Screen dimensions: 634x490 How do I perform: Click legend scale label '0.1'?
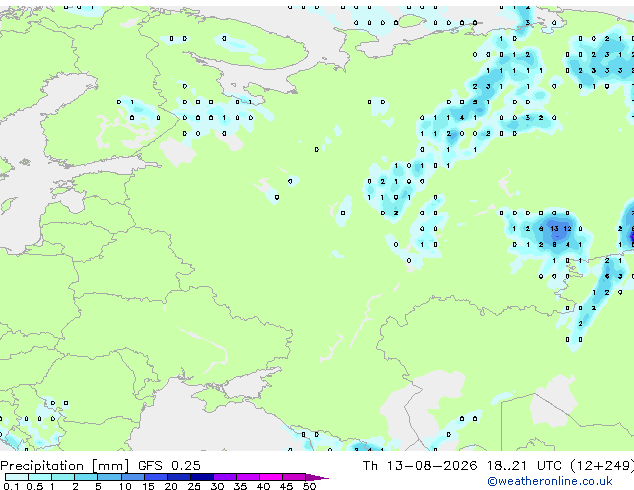pyautogui.click(x=11, y=486)
